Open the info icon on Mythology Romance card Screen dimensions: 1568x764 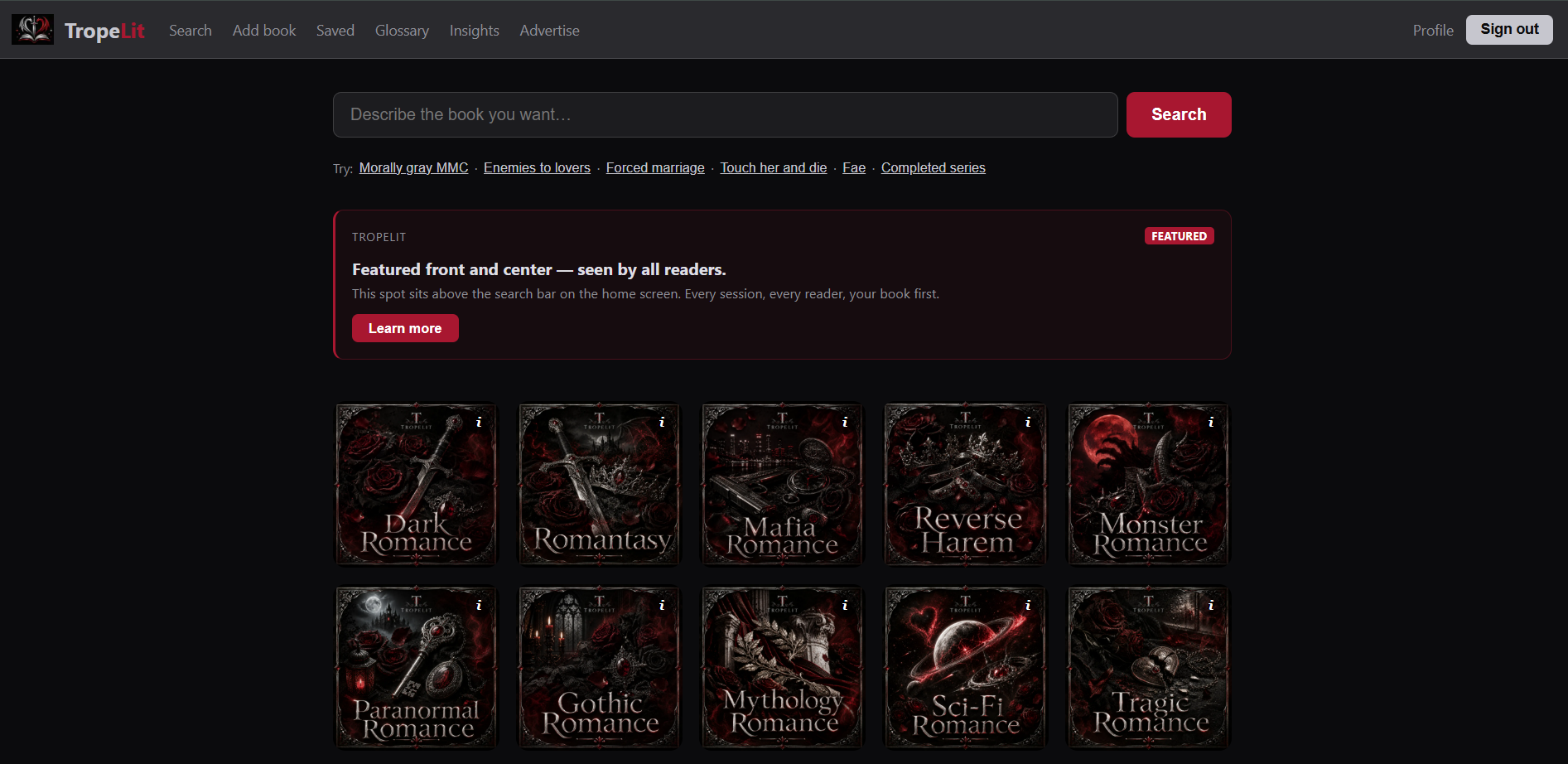845,605
